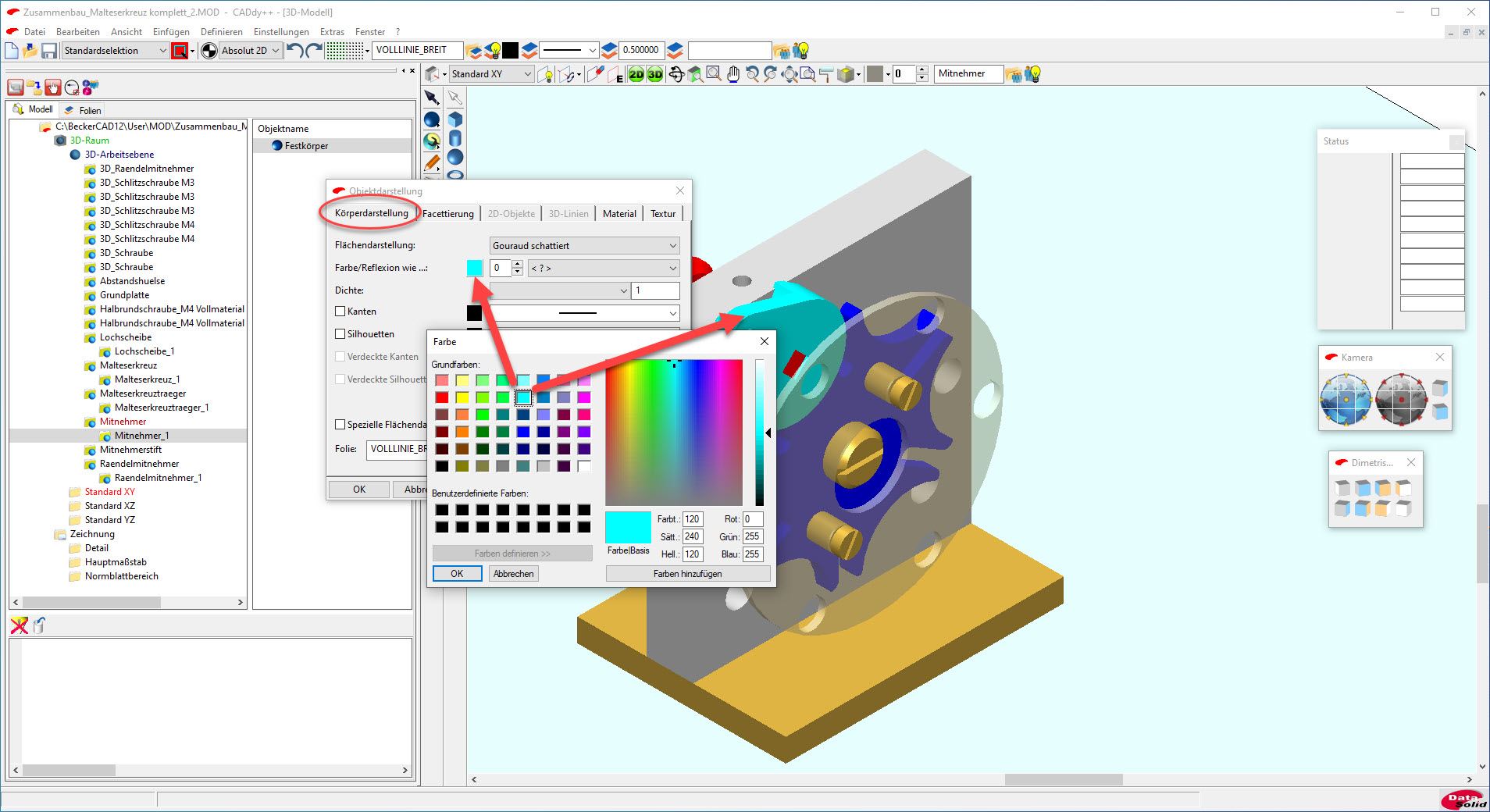The image size is (1490, 812).
Task: Close the Farbe dialog
Action: [765, 341]
